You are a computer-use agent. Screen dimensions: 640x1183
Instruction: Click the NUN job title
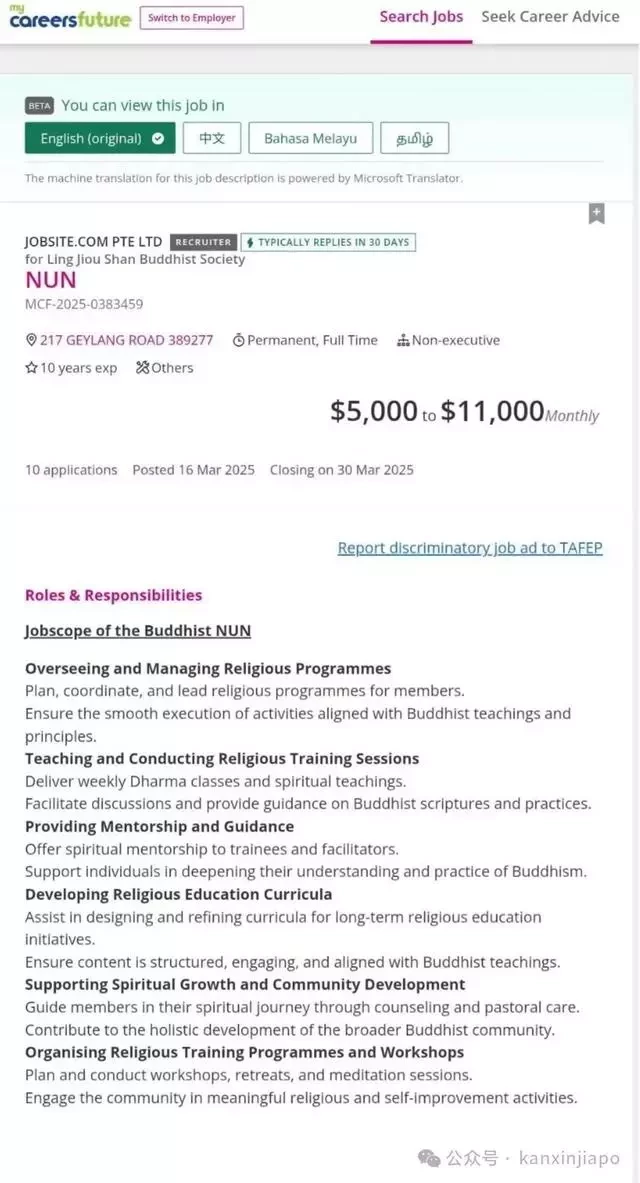coord(51,280)
